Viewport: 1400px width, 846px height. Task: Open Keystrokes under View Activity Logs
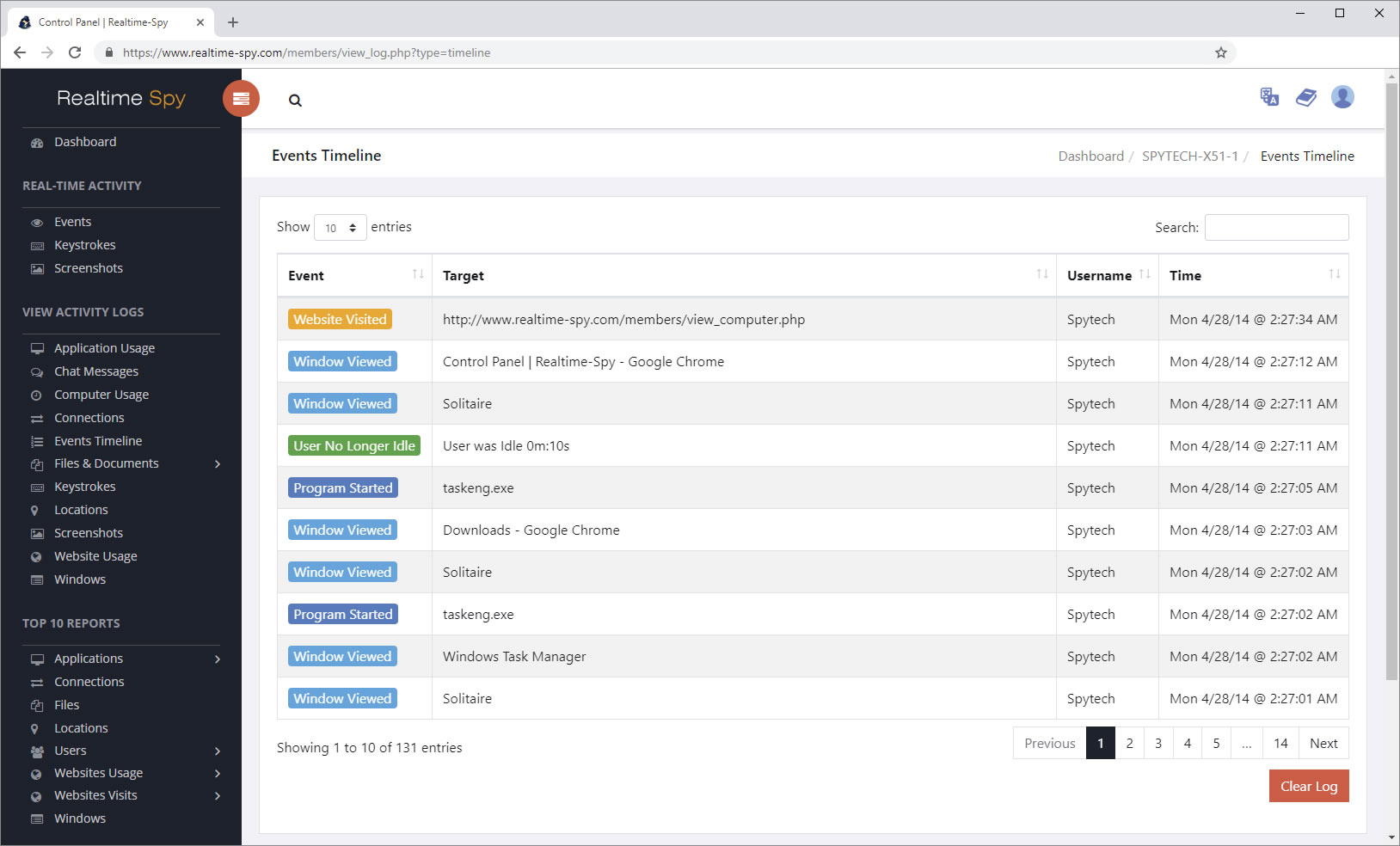tap(84, 487)
